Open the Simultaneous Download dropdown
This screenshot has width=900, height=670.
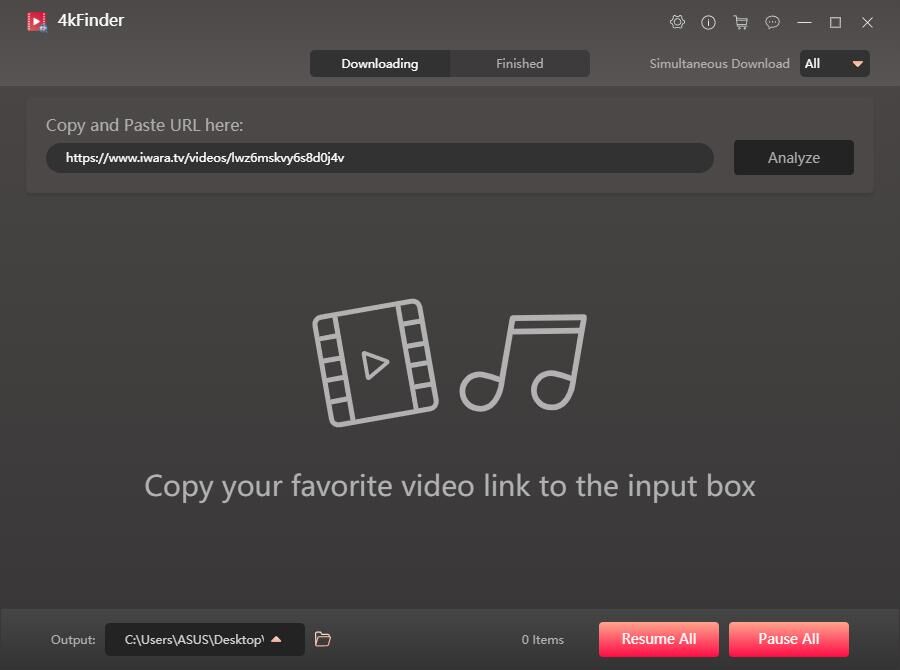[x=835, y=63]
